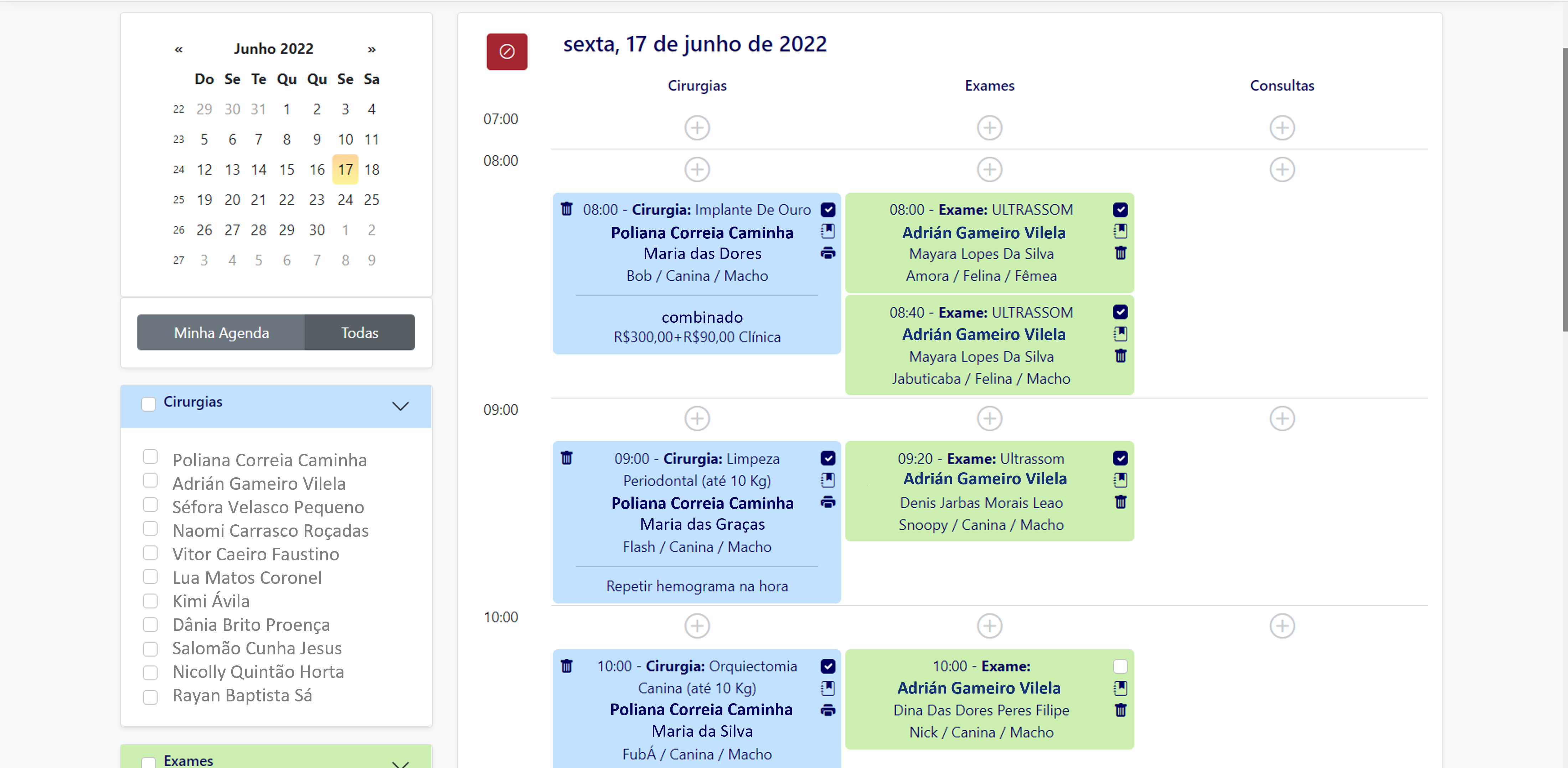Delete the 08:00 Amora ultrassom exam
Screen dimensions: 1568x768
pyautogui.click(x=1120, y=253)
